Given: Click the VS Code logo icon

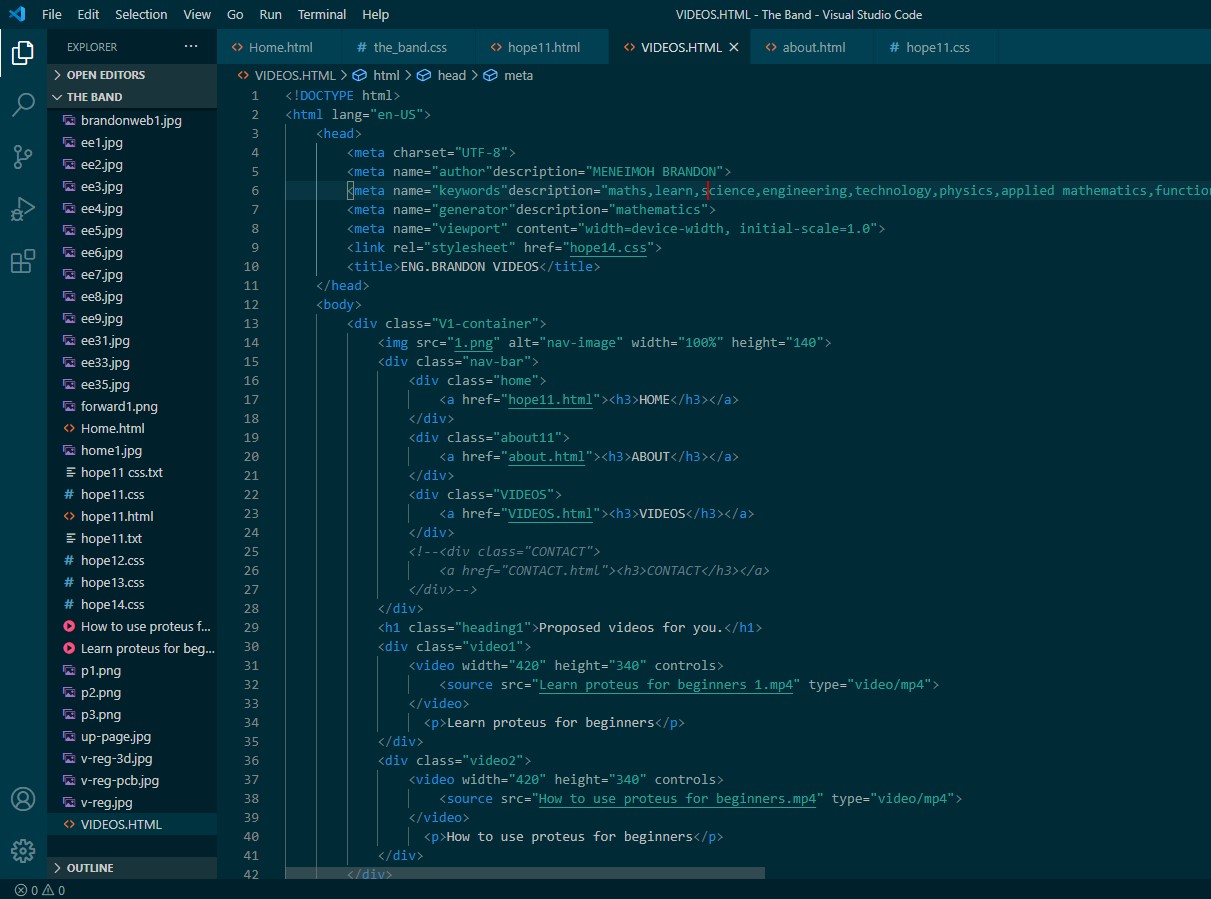Looking at the screenshot, I should tap(17, 14).
